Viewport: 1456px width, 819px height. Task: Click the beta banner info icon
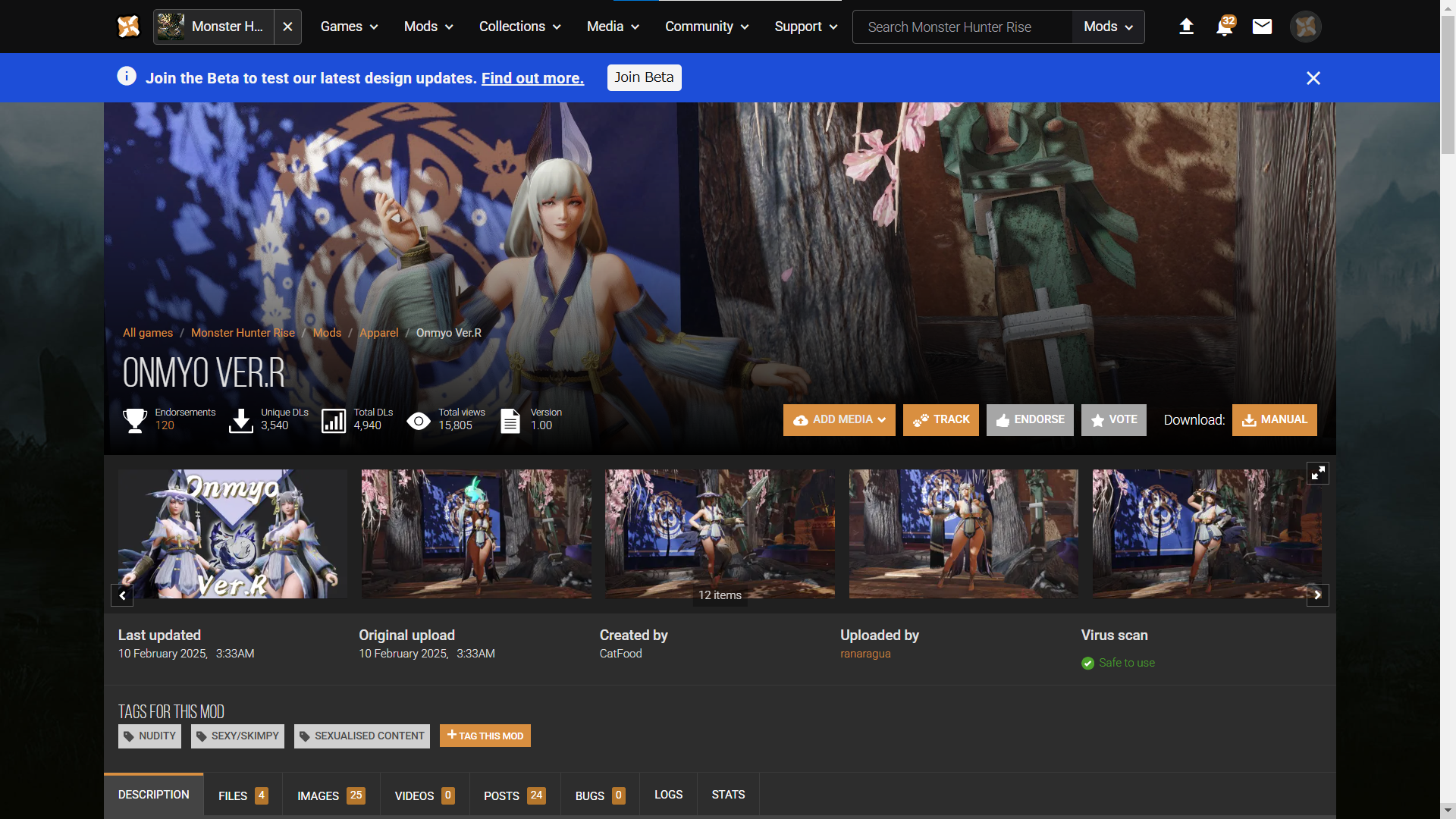click(127, 77)
